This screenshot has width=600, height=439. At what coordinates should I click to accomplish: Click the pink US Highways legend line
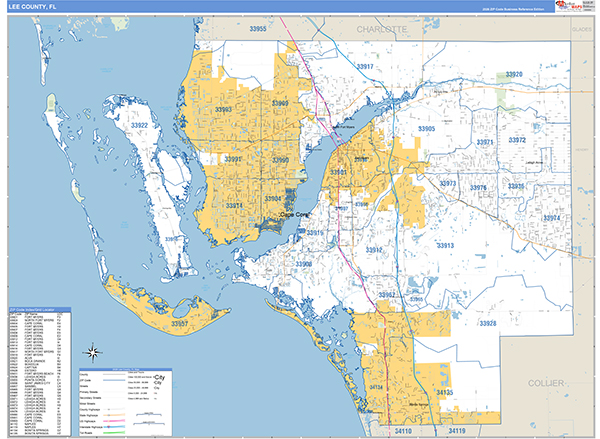pos(114,421)
